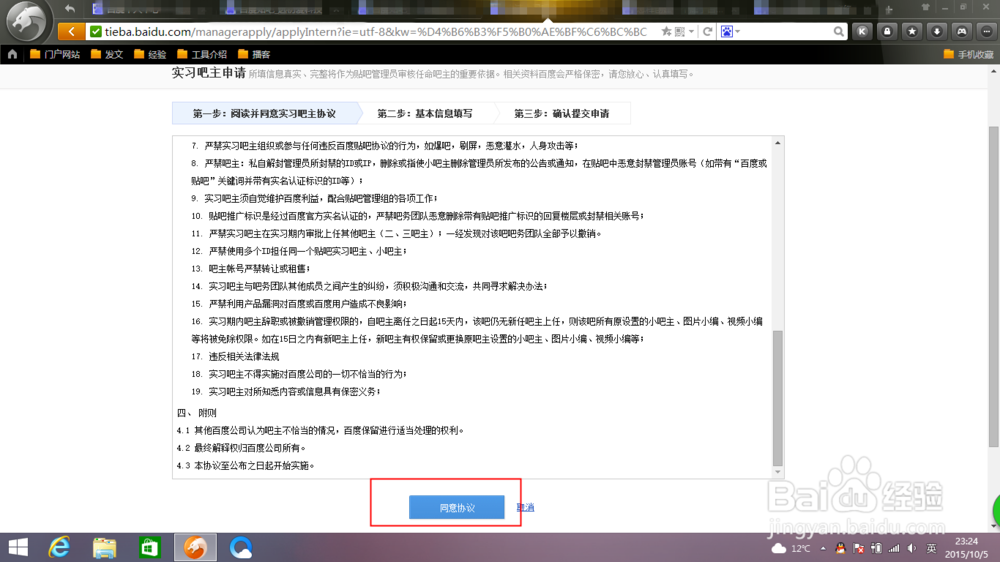Click the gamepad toolbar icon
1000x562 pixels.
pyautogui.click(x=962, y=31)
